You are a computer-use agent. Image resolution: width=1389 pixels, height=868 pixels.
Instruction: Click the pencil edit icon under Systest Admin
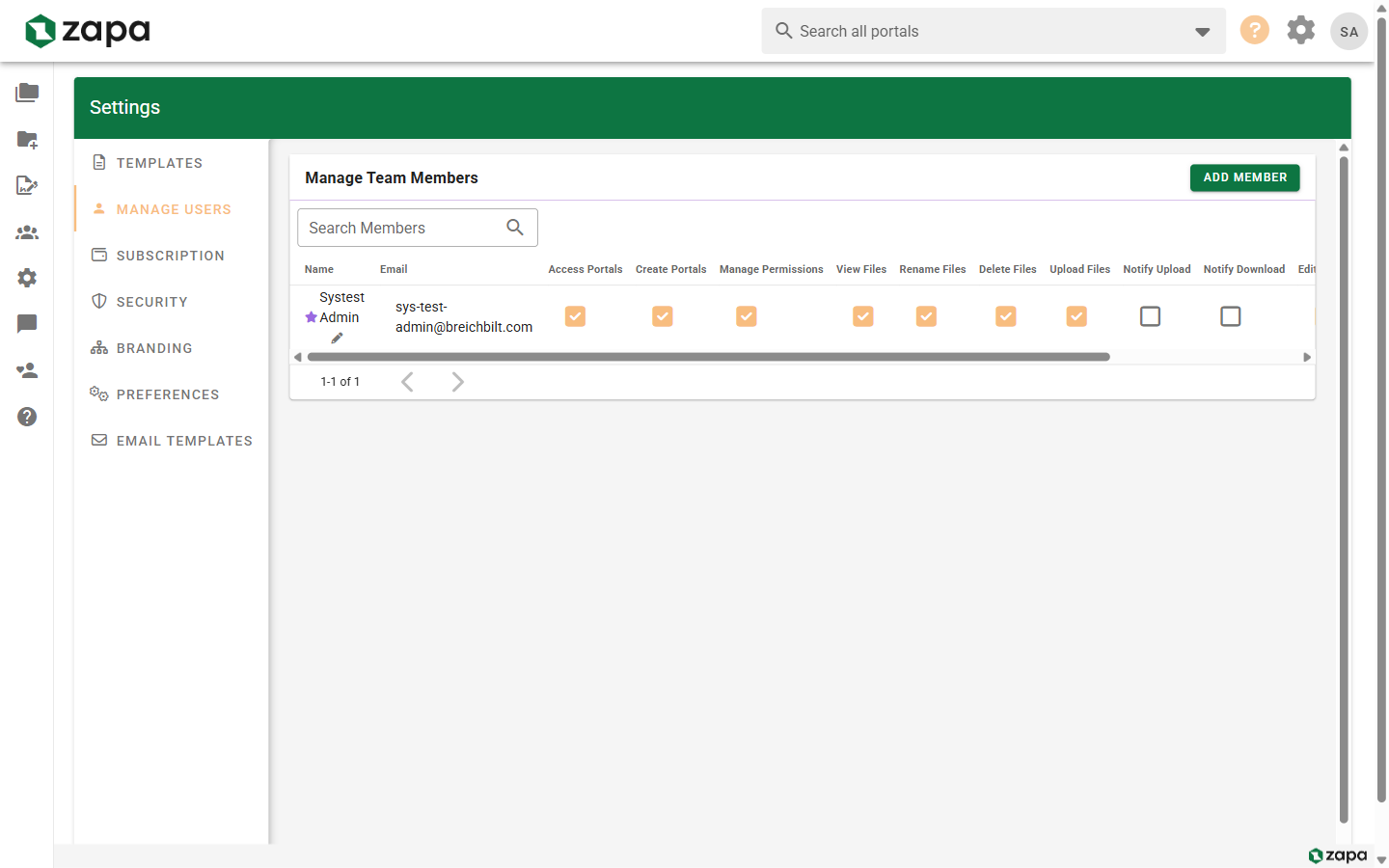(337, 338)
